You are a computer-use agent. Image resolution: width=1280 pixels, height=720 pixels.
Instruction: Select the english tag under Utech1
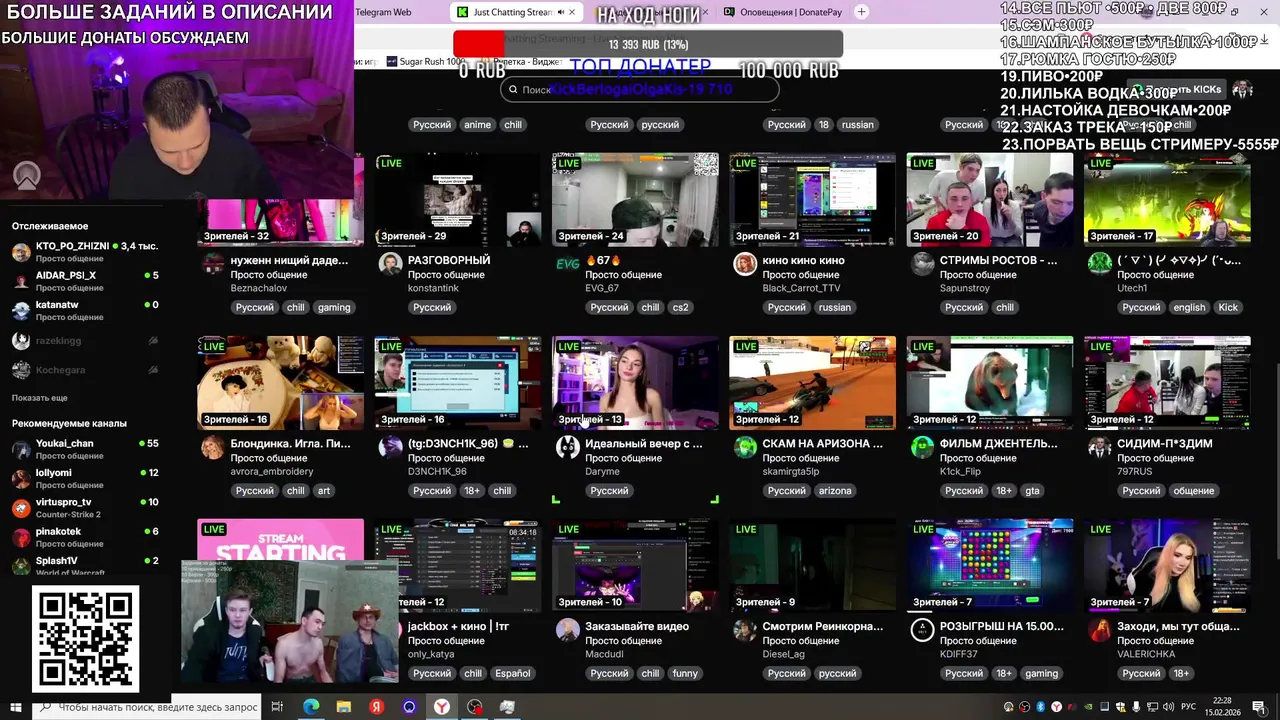click(1189, 308)
